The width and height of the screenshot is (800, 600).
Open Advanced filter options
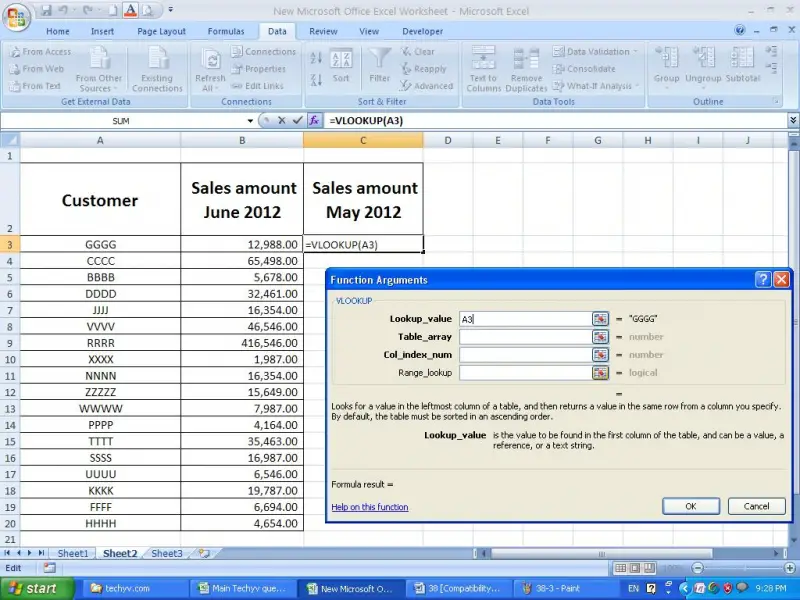pyautogui.click(x=427, y=86)
